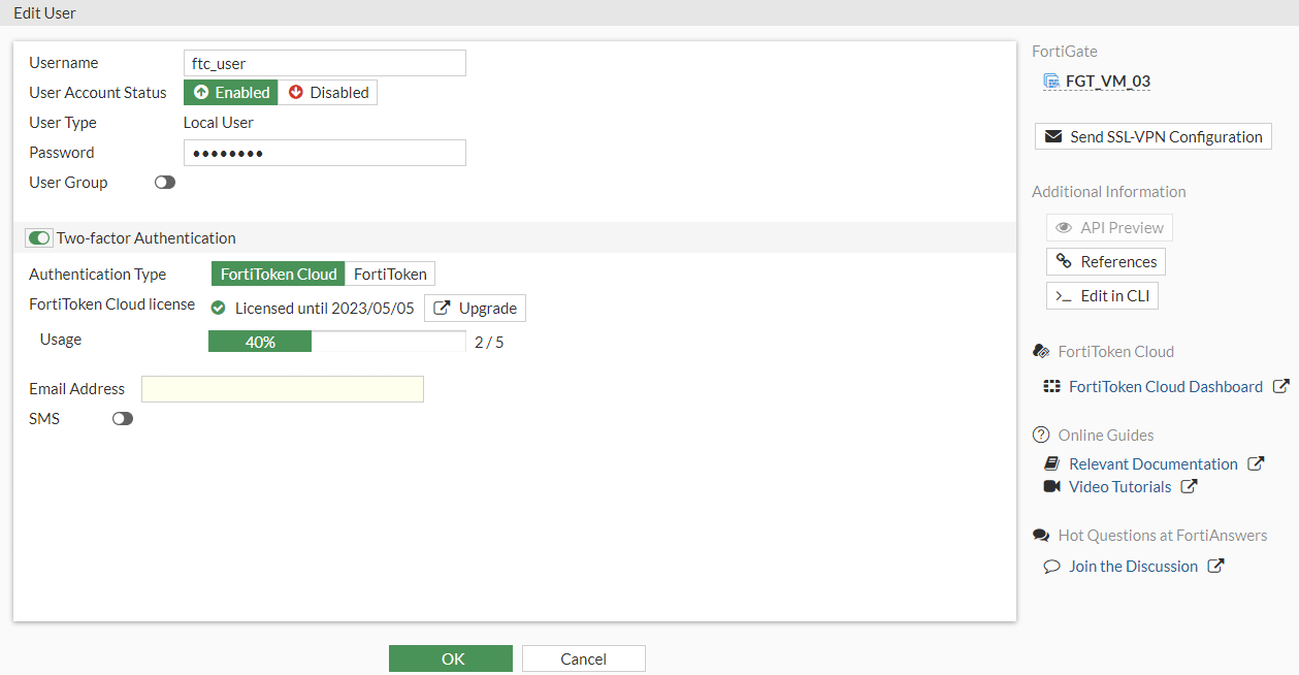Click the video camera icon beside Video Tutorials
This screenshot has height=675, width=1299.
tap(1051, 487)
